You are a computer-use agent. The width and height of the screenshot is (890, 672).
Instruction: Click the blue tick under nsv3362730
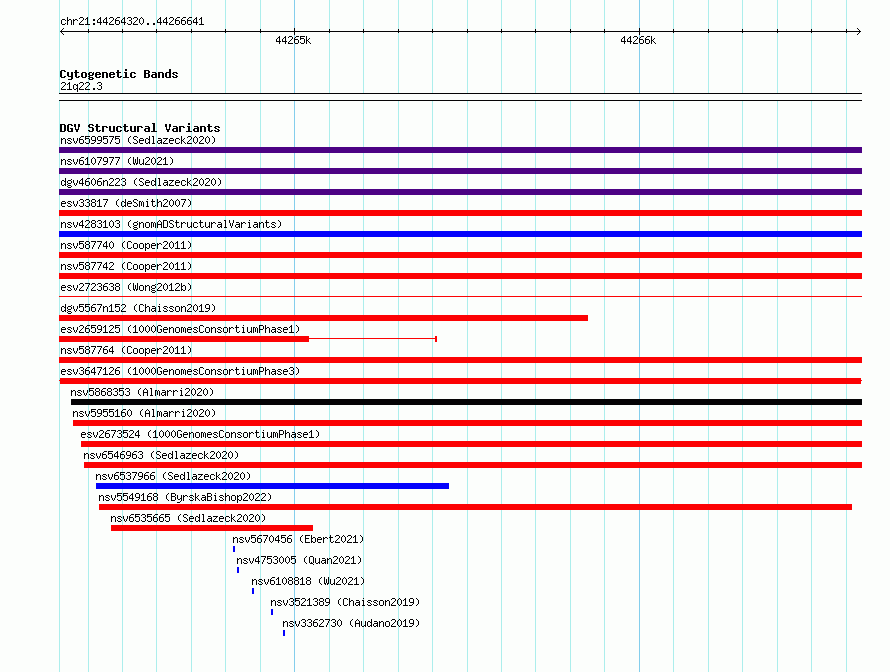(284, 633)
